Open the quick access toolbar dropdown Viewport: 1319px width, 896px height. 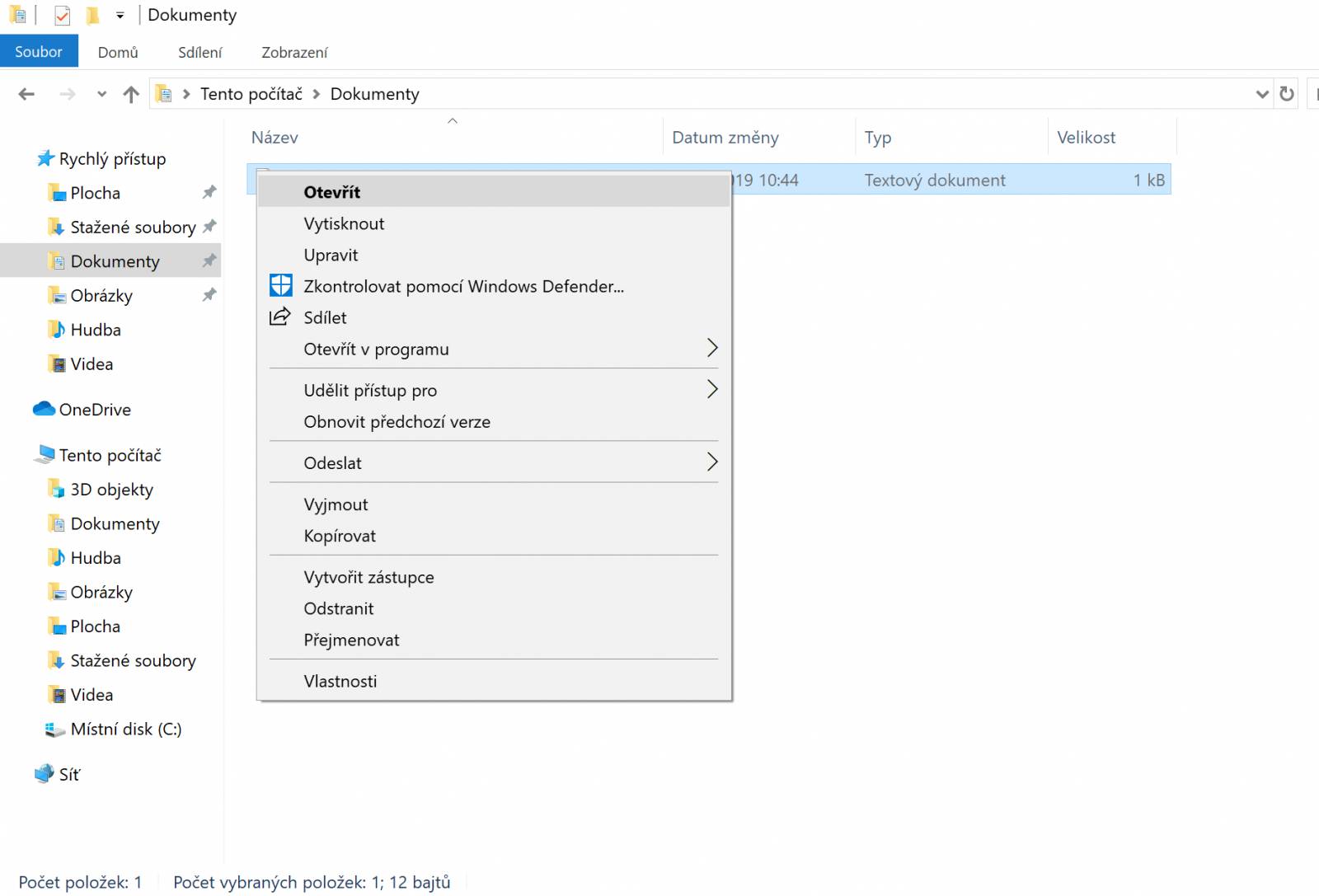coord(120,16)
